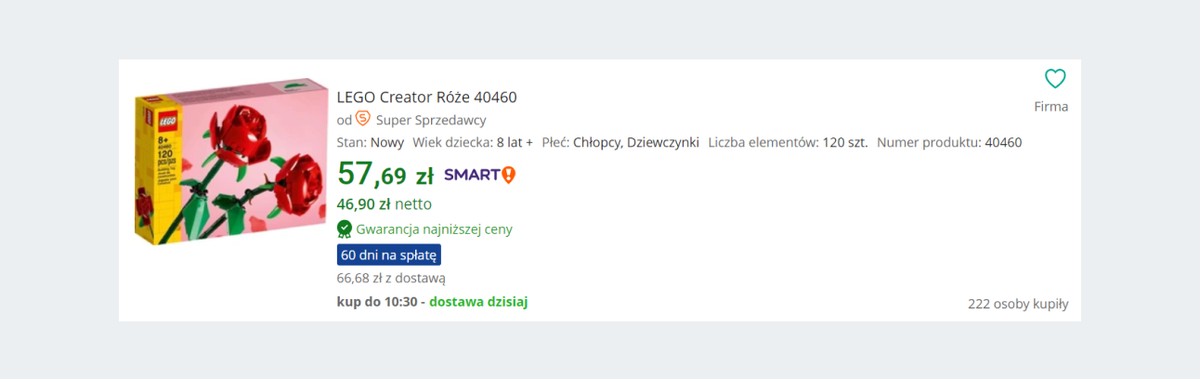Open the LEGO Creator Róże 40460 listing title
Screen dimensions: 1200x379
coord(427,97)
